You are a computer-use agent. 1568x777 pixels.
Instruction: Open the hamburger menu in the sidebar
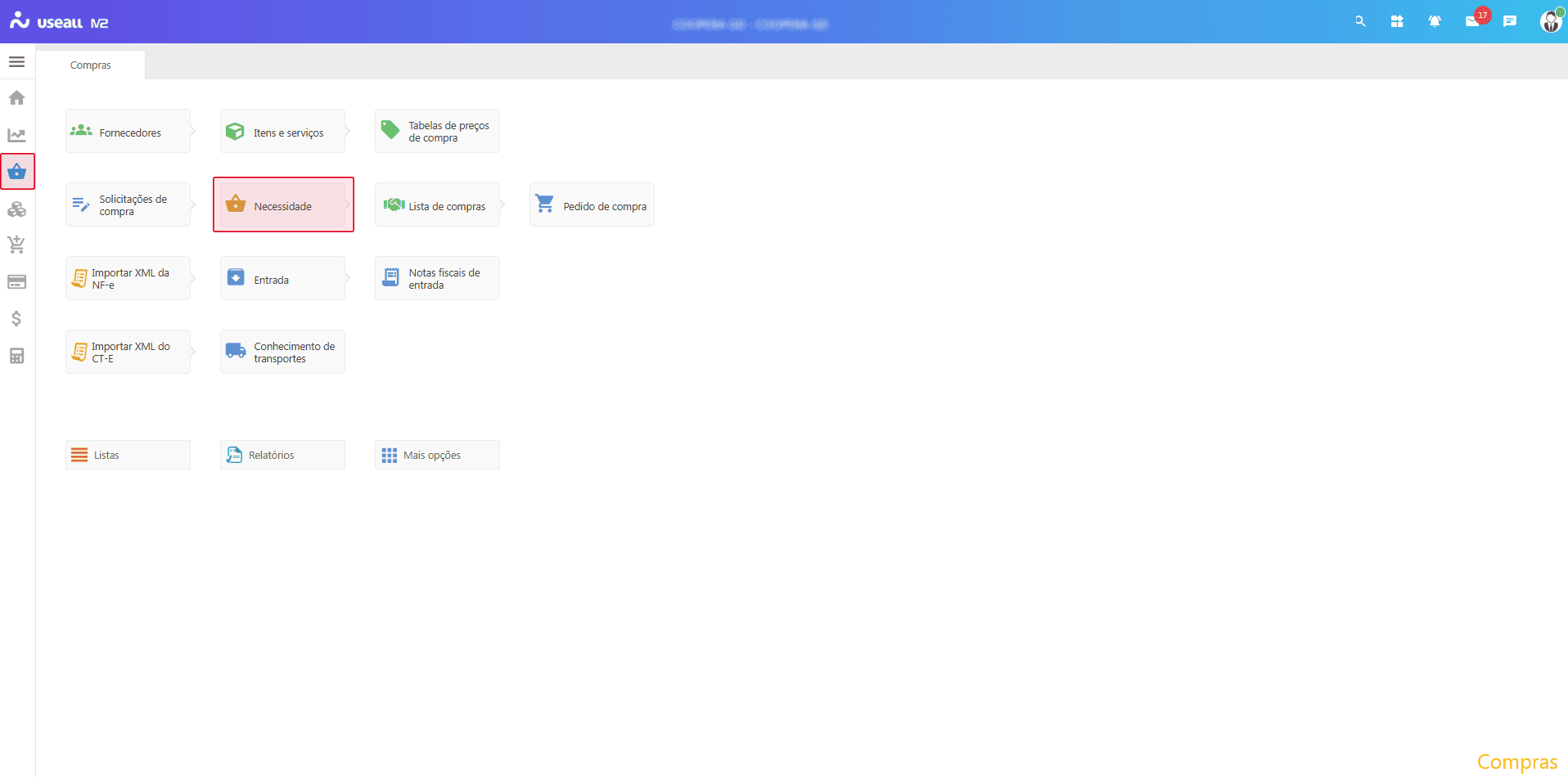[x=16, y=62]
